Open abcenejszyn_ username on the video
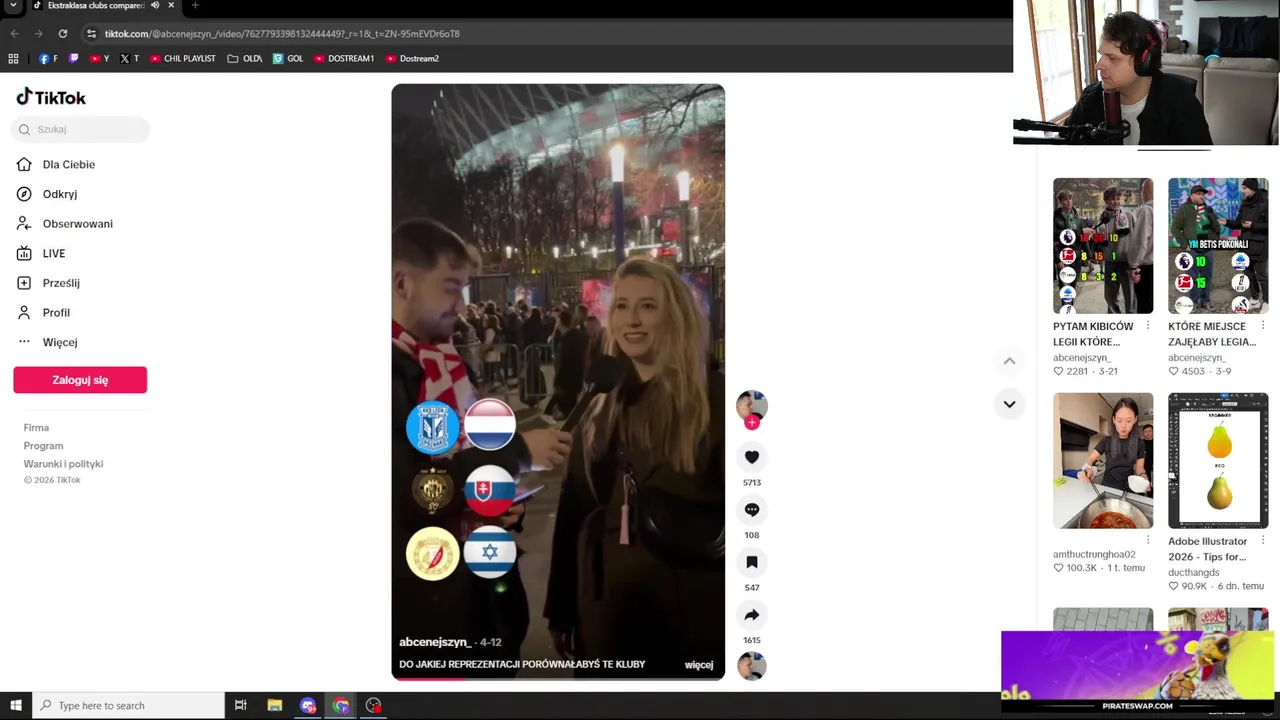 (435, 642)
